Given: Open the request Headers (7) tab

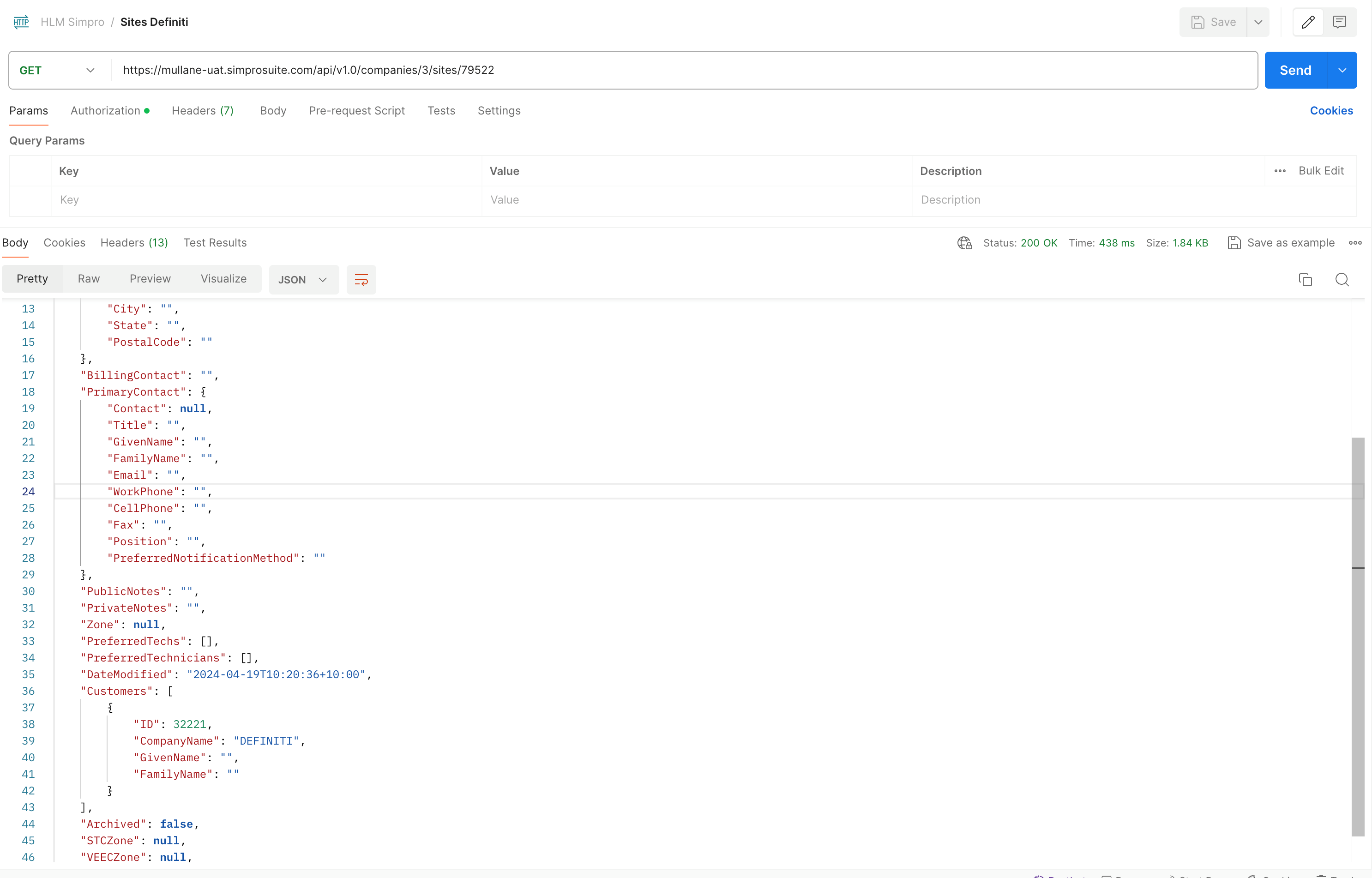Looking at the screenshot, I should [x=202, y=111].
